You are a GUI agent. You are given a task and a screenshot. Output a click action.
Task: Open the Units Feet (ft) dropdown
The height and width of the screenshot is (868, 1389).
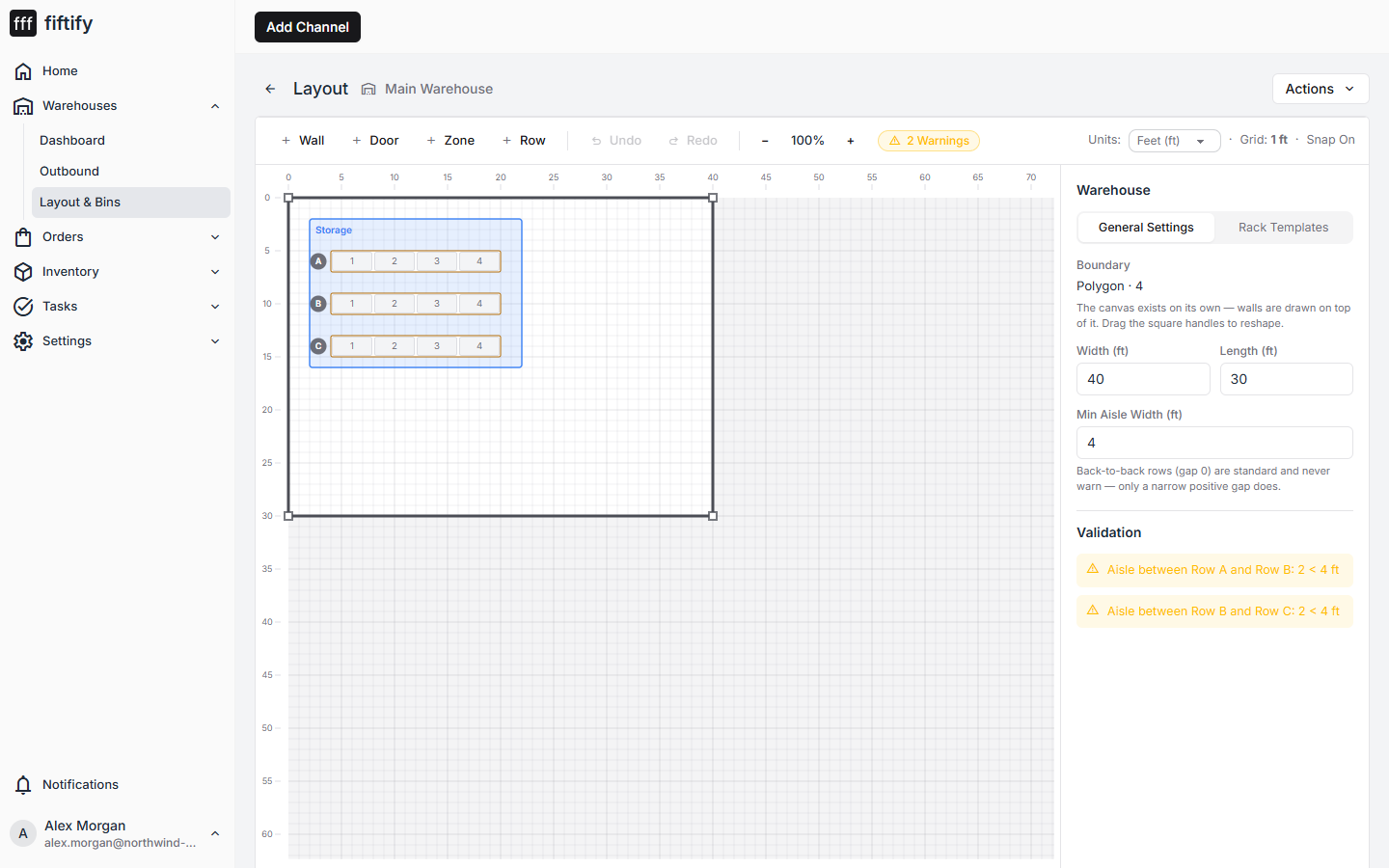pos(1174,141)
